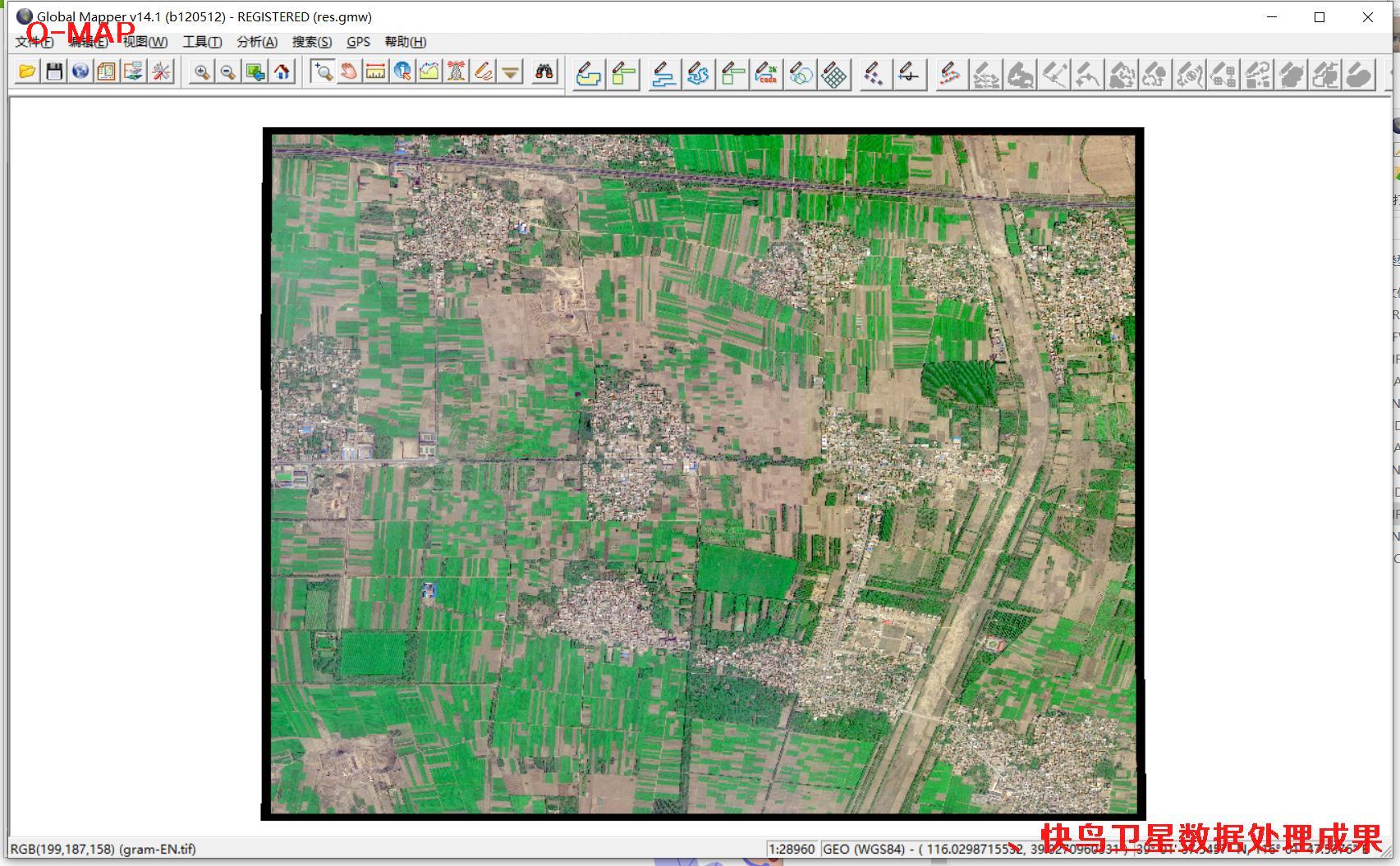Click the satellite image in map view

pyautogui.click(x=703, y=474)
